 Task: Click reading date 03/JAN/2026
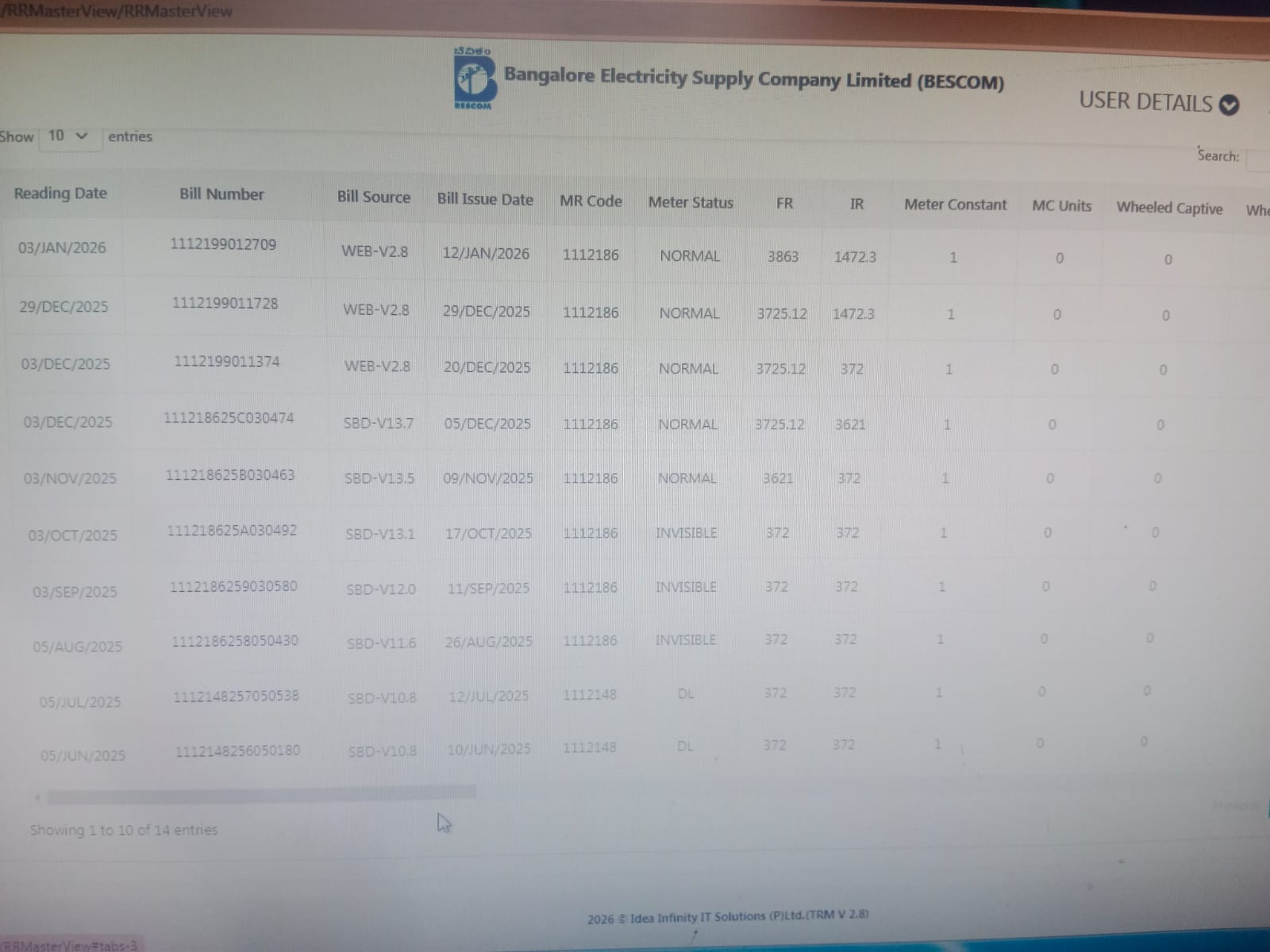[62, 248]
